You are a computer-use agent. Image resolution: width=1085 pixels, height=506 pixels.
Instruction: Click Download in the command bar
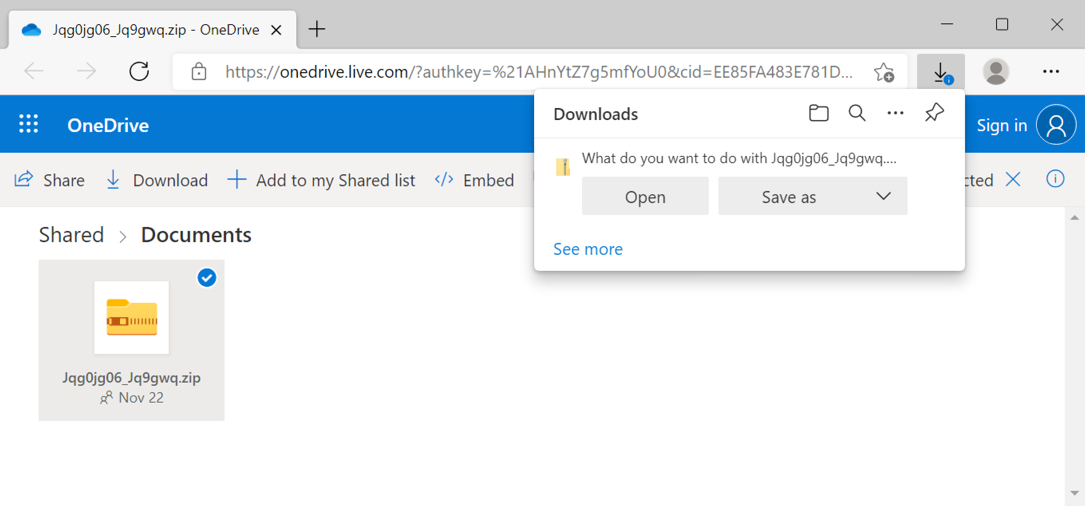point(157,180)
